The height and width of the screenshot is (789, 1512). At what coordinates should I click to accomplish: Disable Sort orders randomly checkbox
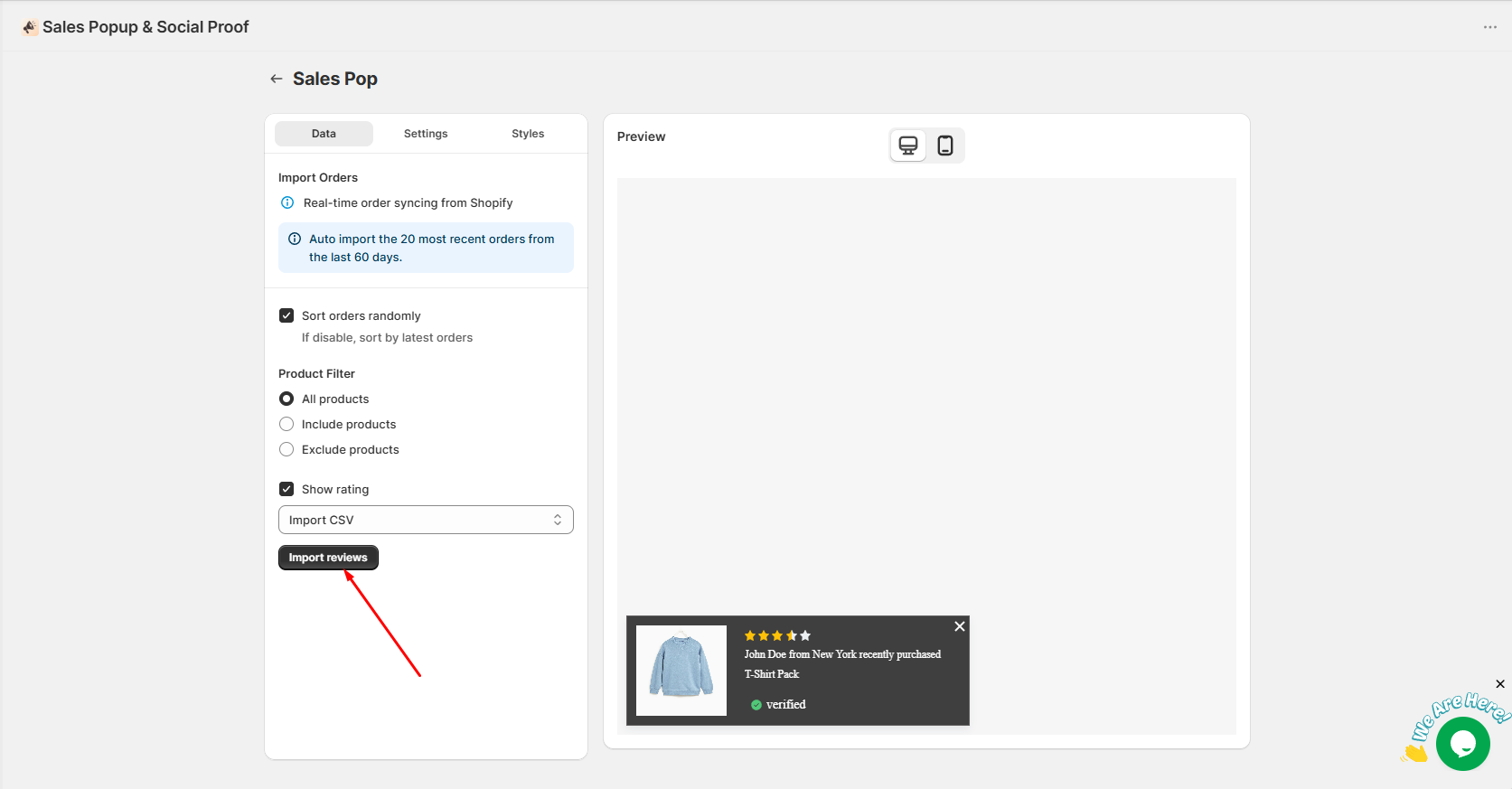(x=286, y=316)
